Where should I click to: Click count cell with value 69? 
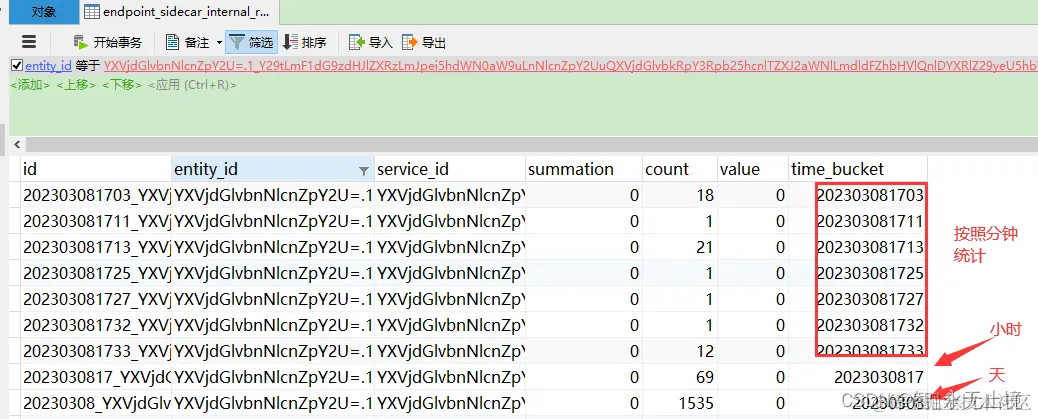point(680,377)
